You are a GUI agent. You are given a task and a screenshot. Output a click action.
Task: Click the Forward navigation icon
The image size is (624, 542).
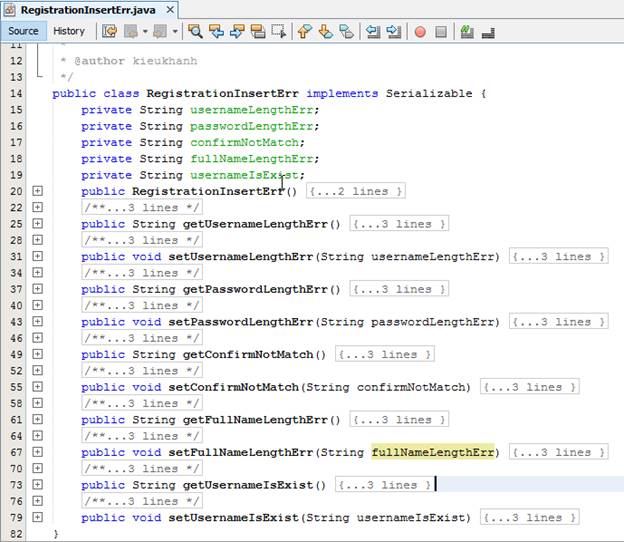point(160,31)
